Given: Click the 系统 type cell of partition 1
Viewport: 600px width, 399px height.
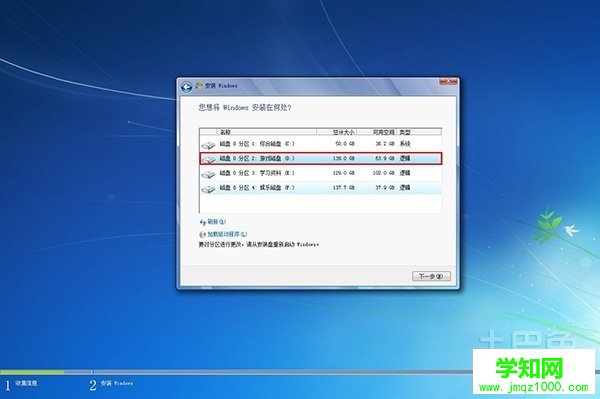Looking at the screenshot, I should coord(405,144).
